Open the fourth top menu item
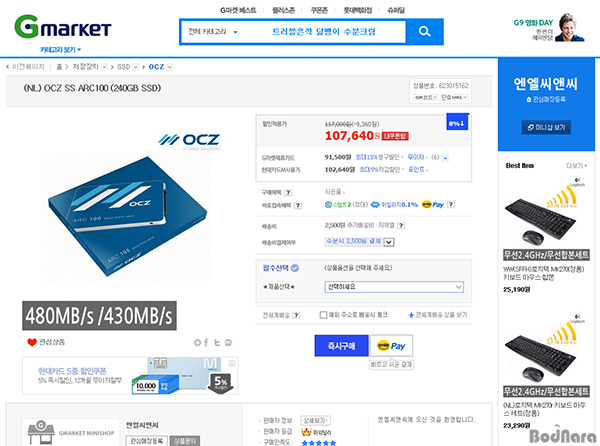This screenshot has height=446, width=600. click(x=357, y=10)
